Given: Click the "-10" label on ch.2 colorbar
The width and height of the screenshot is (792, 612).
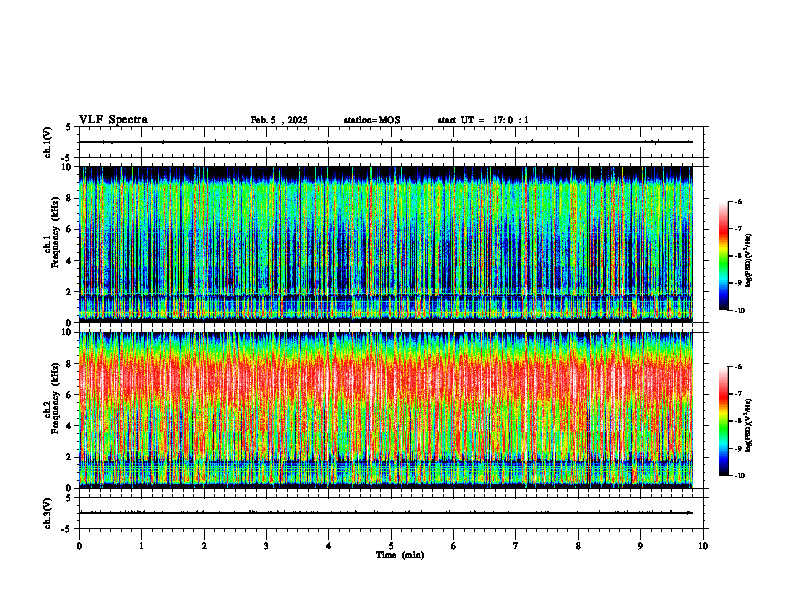Looking at the screenshot, I should [x=739, y=476].
